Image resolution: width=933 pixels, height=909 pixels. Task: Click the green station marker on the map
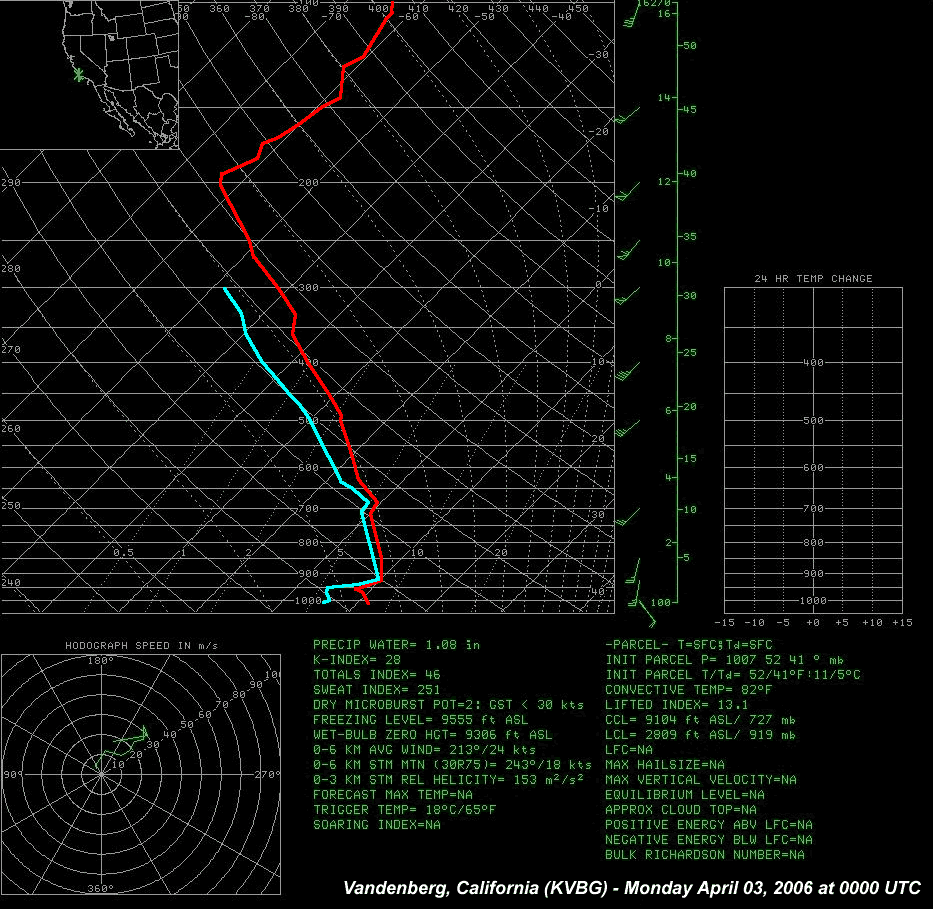click(78, 74)
